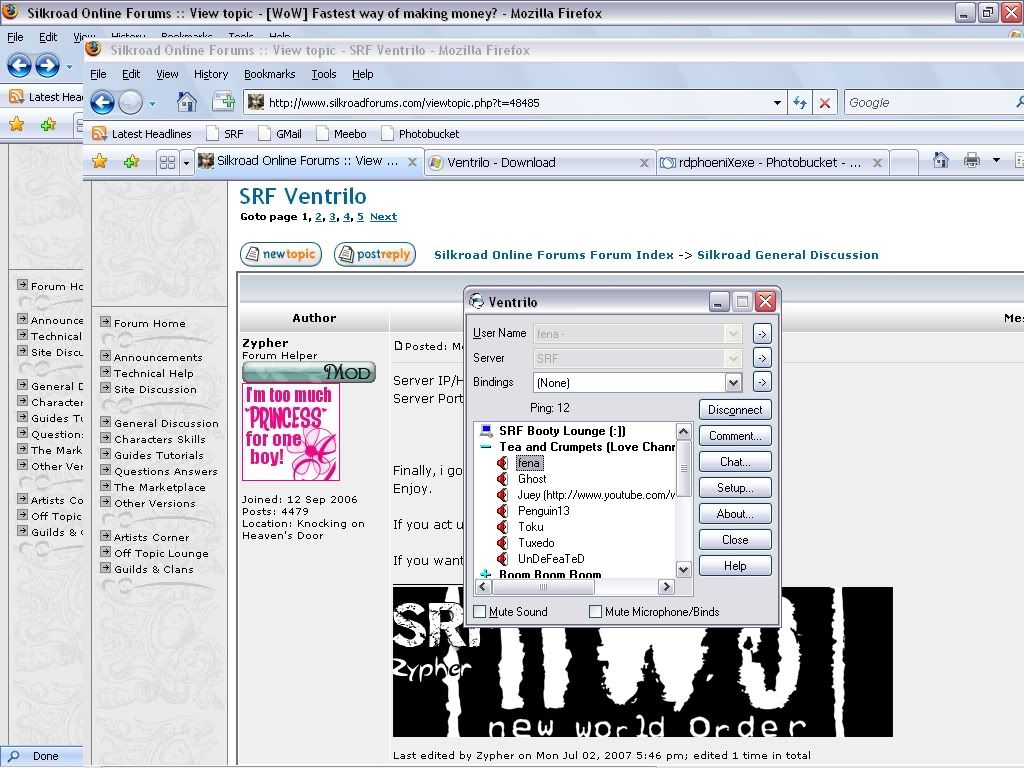Viewport: 1024px width, 768px height.
Task: Click the tab group grid icon
Action: 167,162
